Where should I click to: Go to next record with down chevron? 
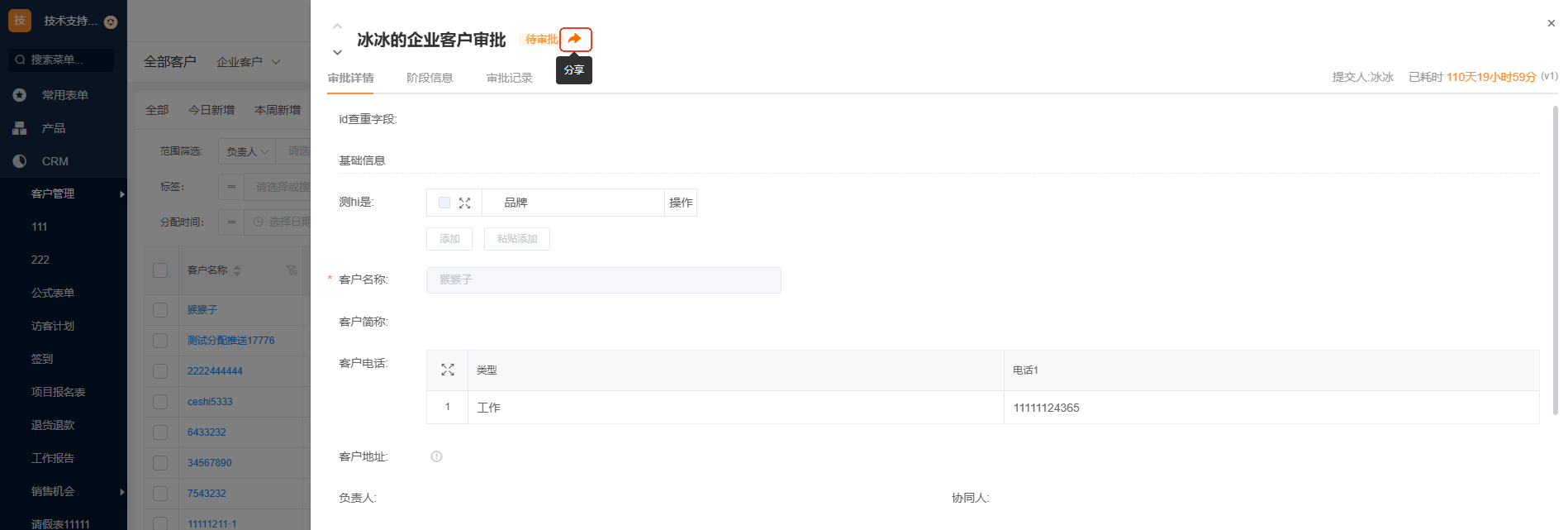pos(337,52)
